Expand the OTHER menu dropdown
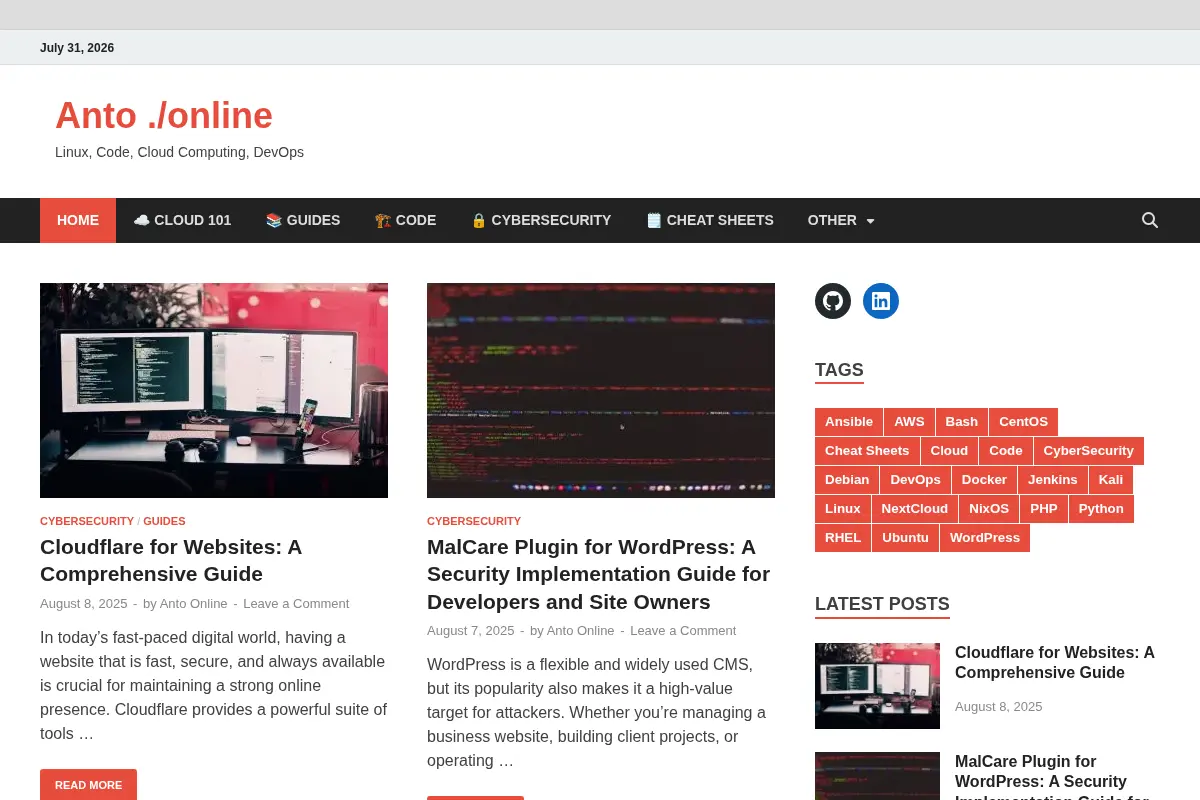 click(841, 220)
